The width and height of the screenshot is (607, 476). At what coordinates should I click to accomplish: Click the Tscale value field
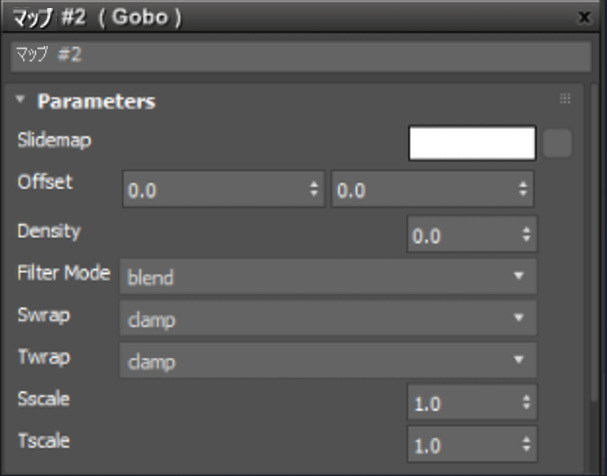(x=462, y=444)
